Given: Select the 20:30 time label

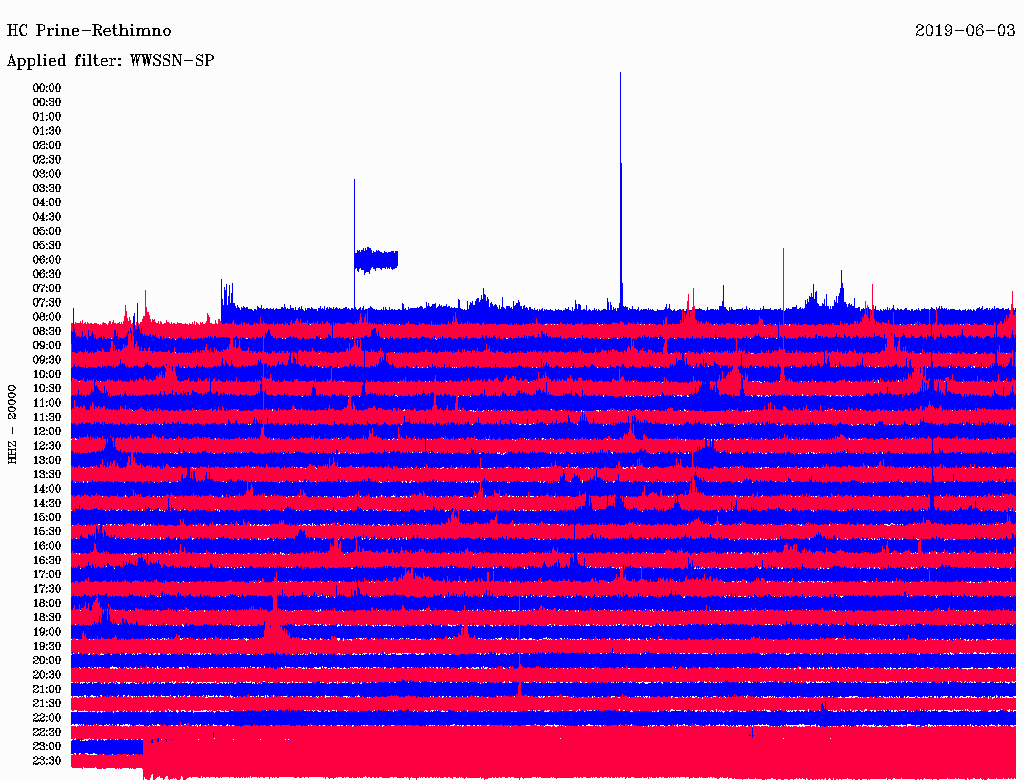Looking at the screenshot, I should pos(46,675).
